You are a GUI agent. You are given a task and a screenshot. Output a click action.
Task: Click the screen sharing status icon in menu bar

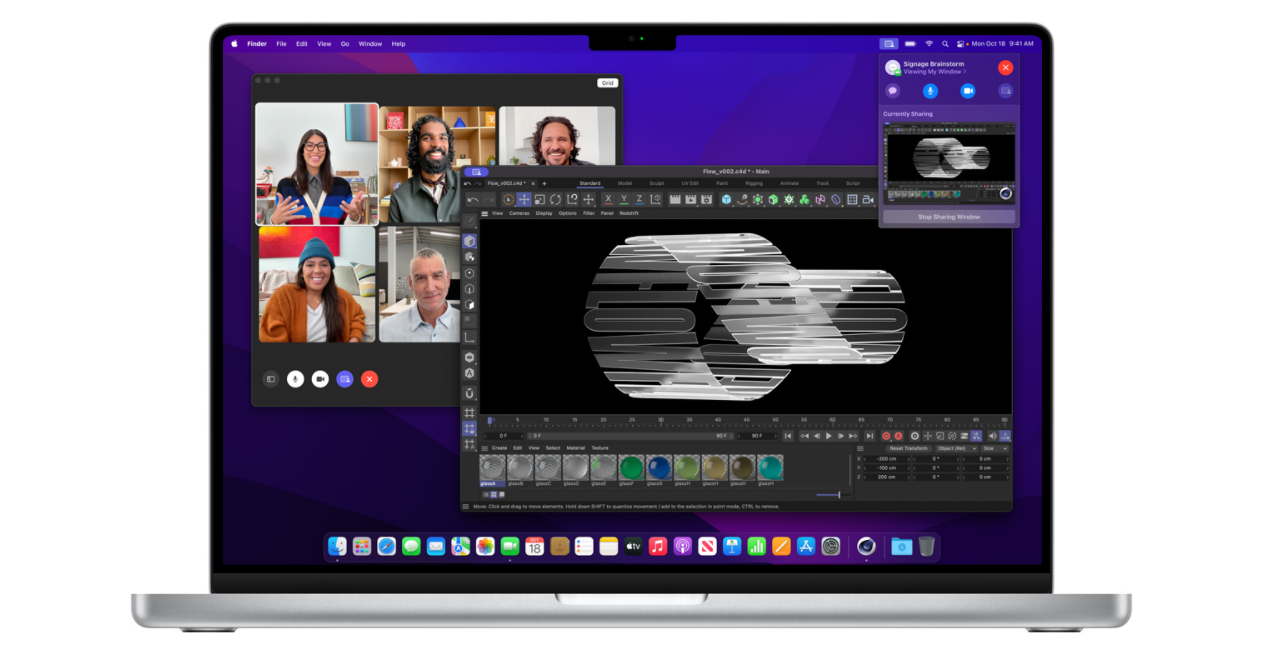point(889,44)
